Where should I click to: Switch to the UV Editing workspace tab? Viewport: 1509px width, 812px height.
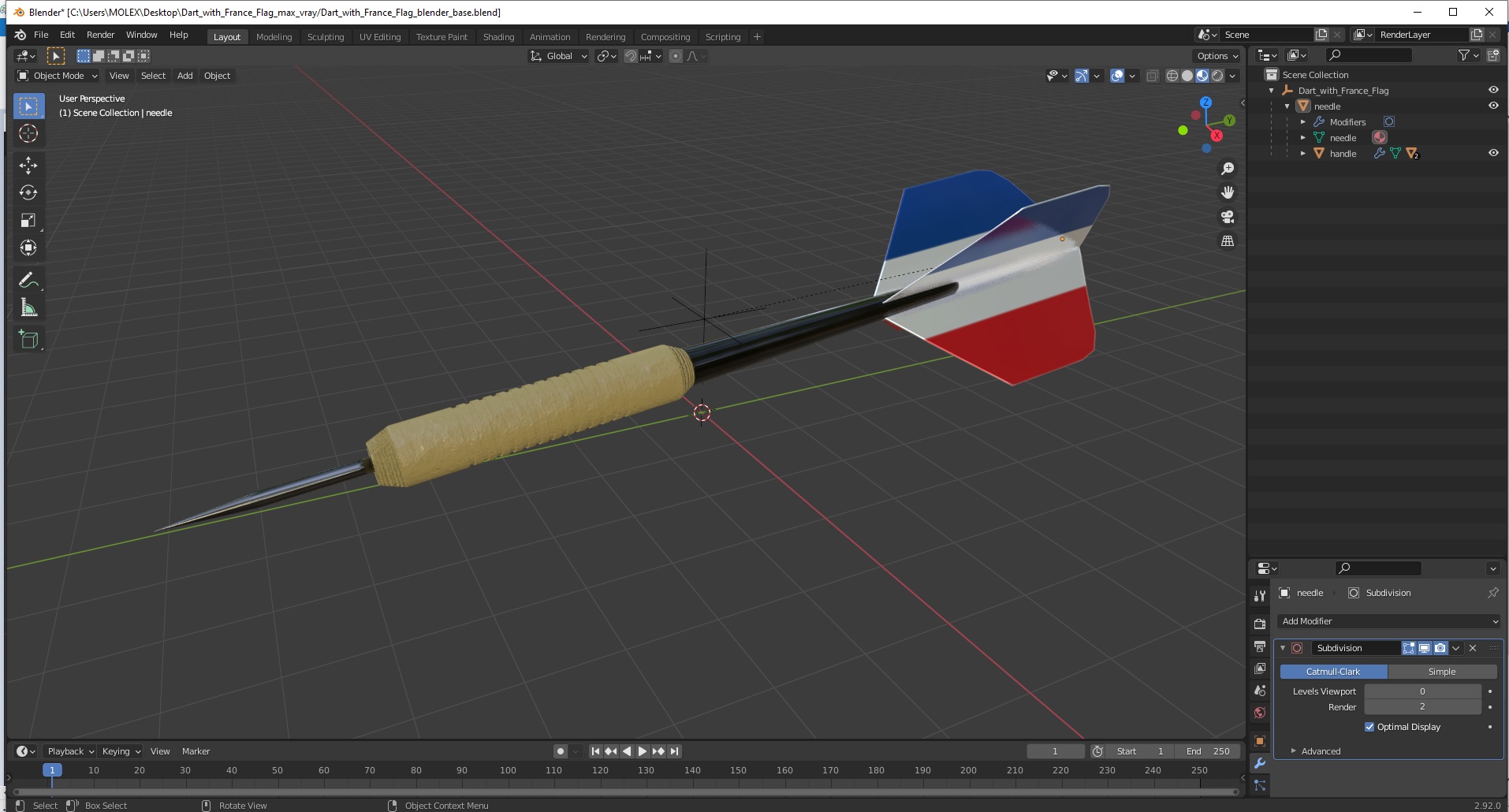click(x=380, y=37)
